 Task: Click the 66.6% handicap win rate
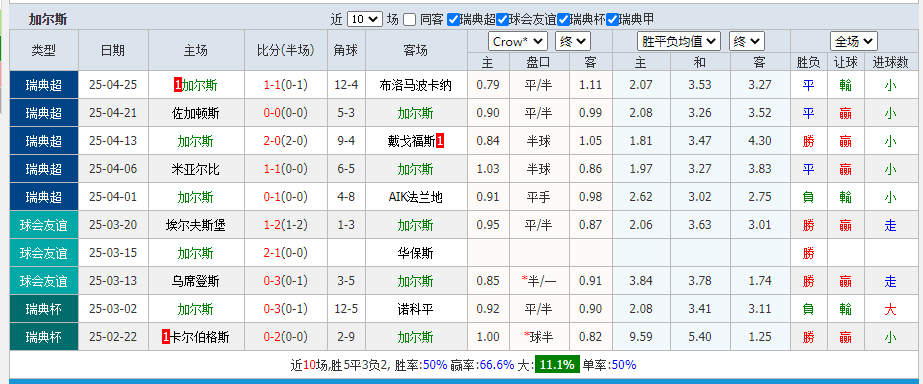497,365
